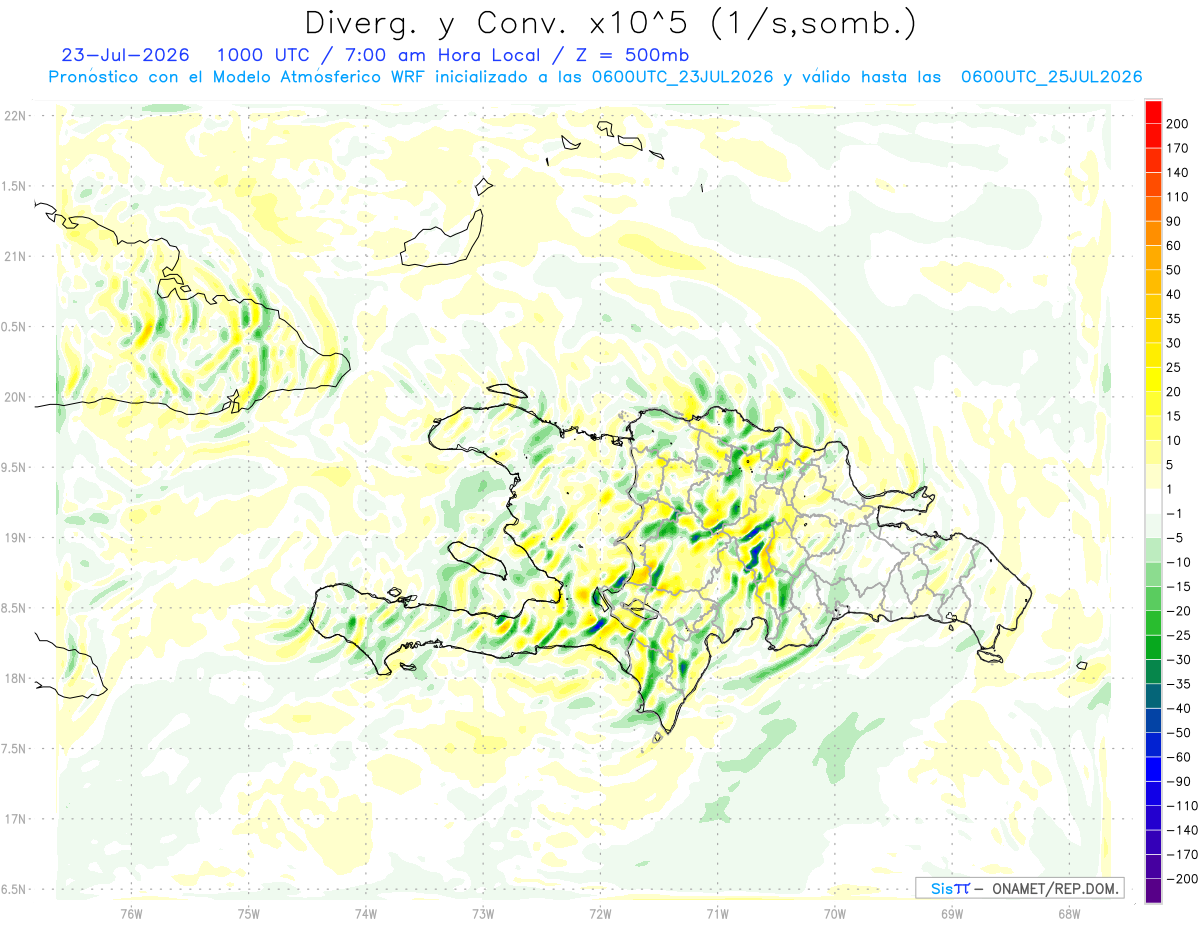Click the '21N' latitude label

(x=15, y=256)
